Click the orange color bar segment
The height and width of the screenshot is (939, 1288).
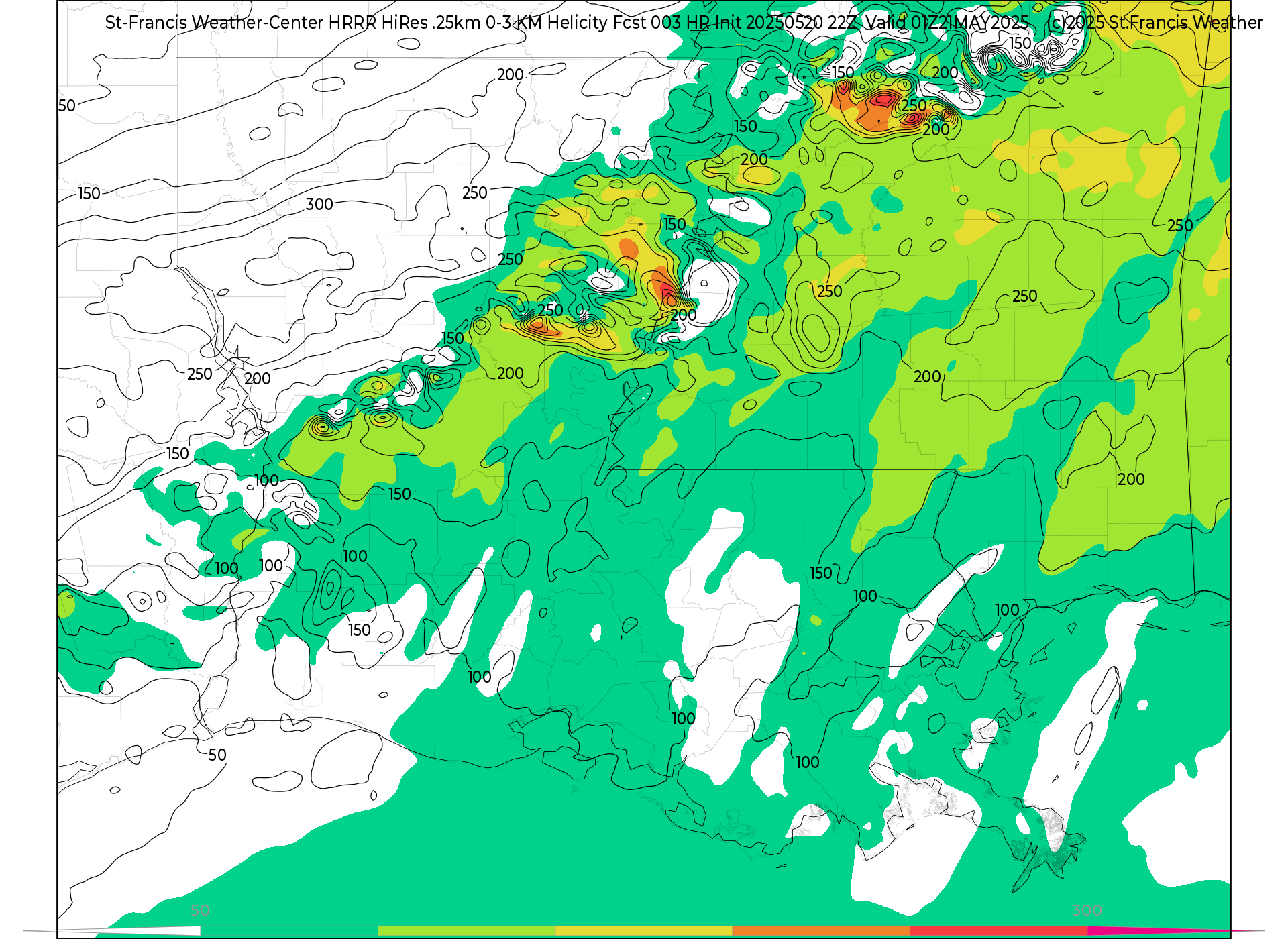(821, 930)
